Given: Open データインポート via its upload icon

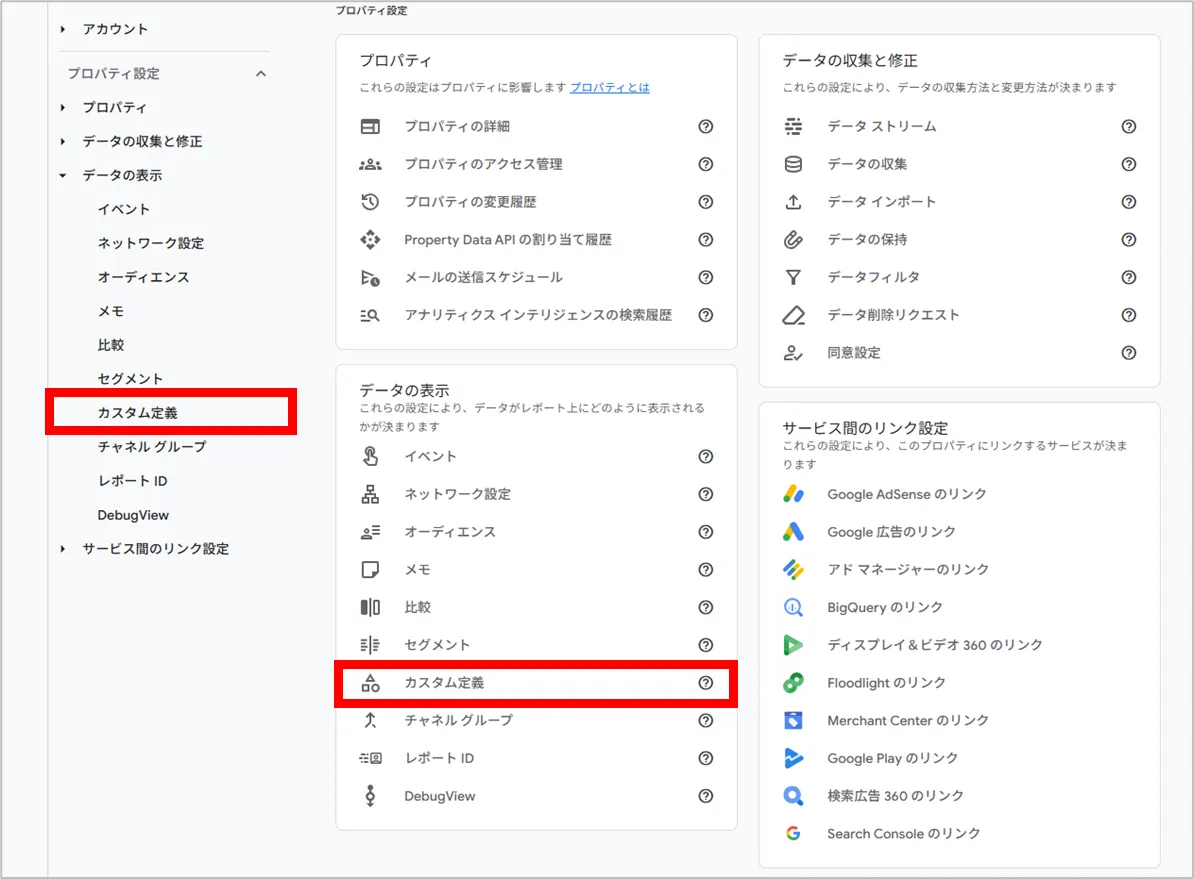Looking at the screenshot, I should (x=793, y=201).
